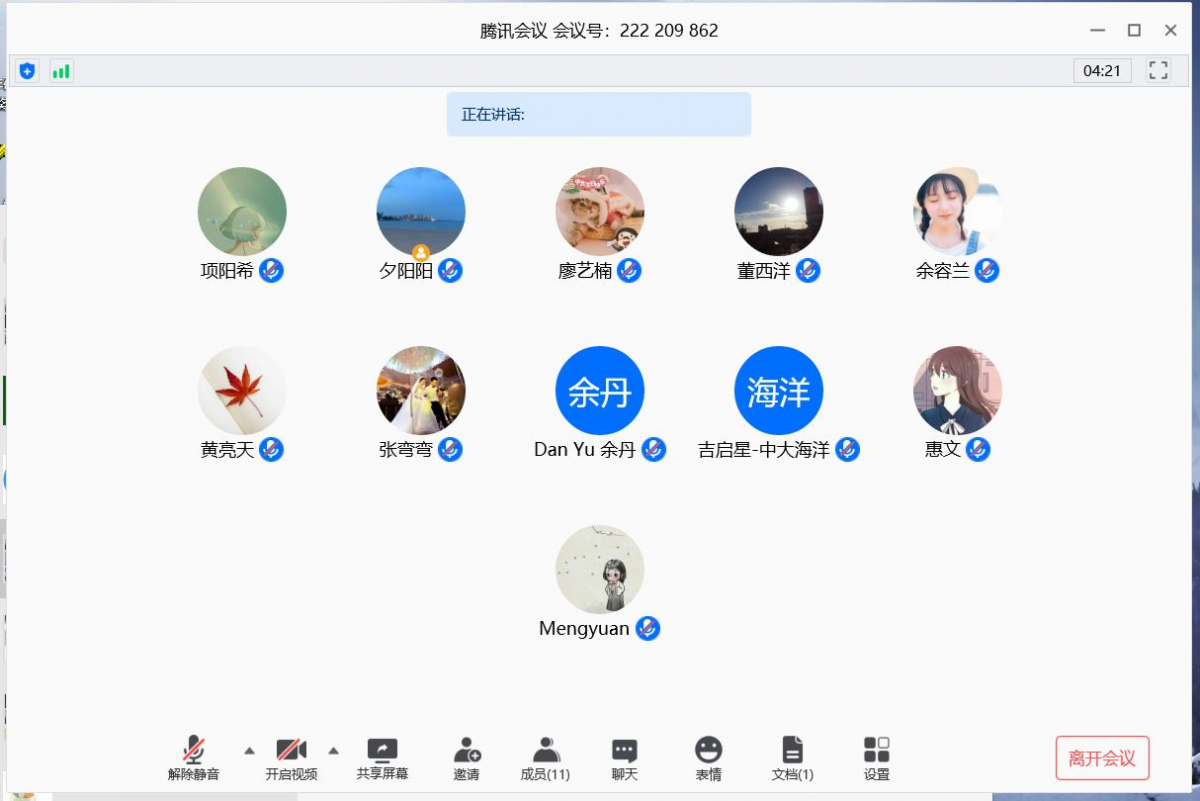
Task: Enter fullscreen mode with expand icon
Action: click(x=1158, y=70)
